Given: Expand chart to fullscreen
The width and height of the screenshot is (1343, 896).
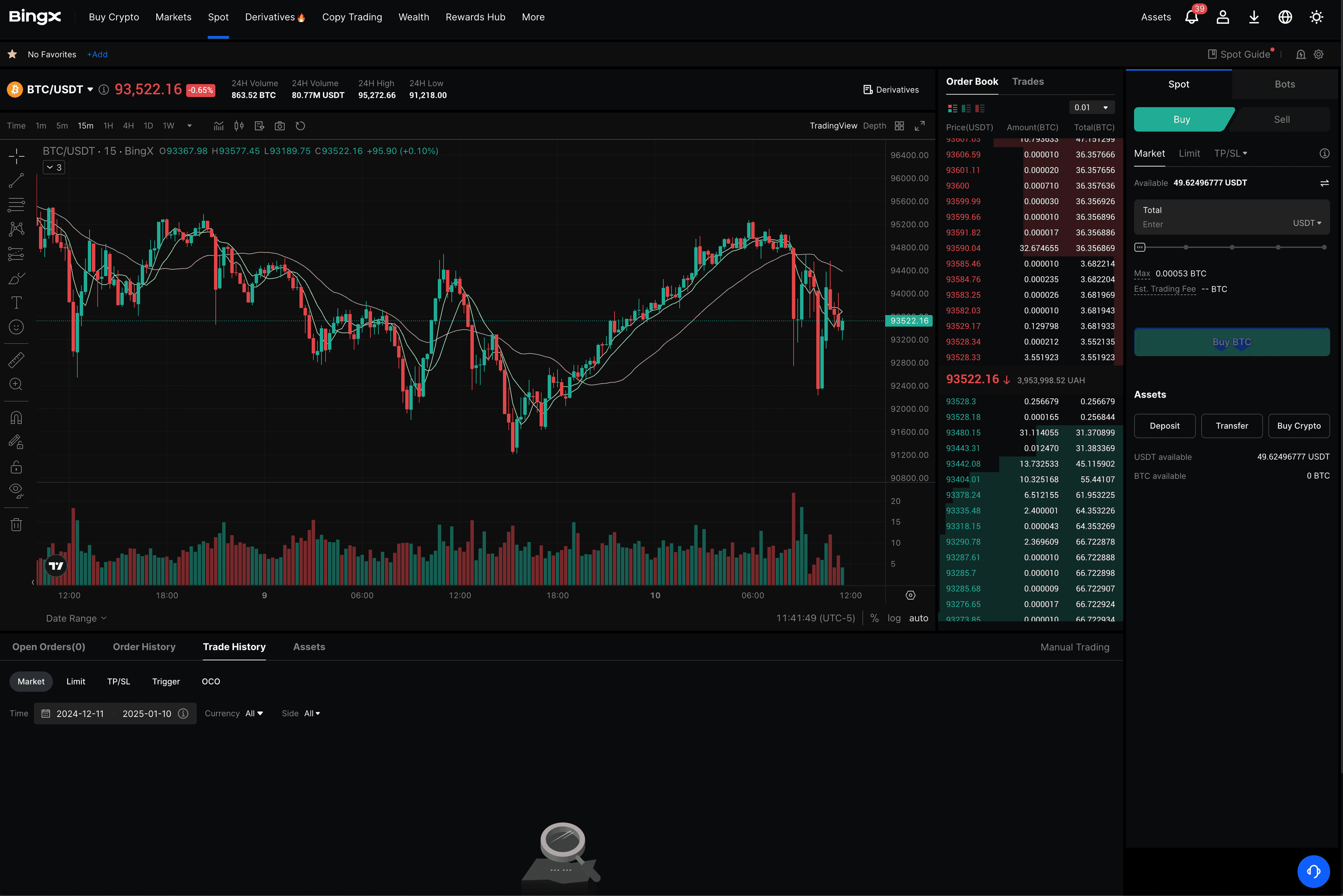Looking at the screenshot, I should (919, 126).
